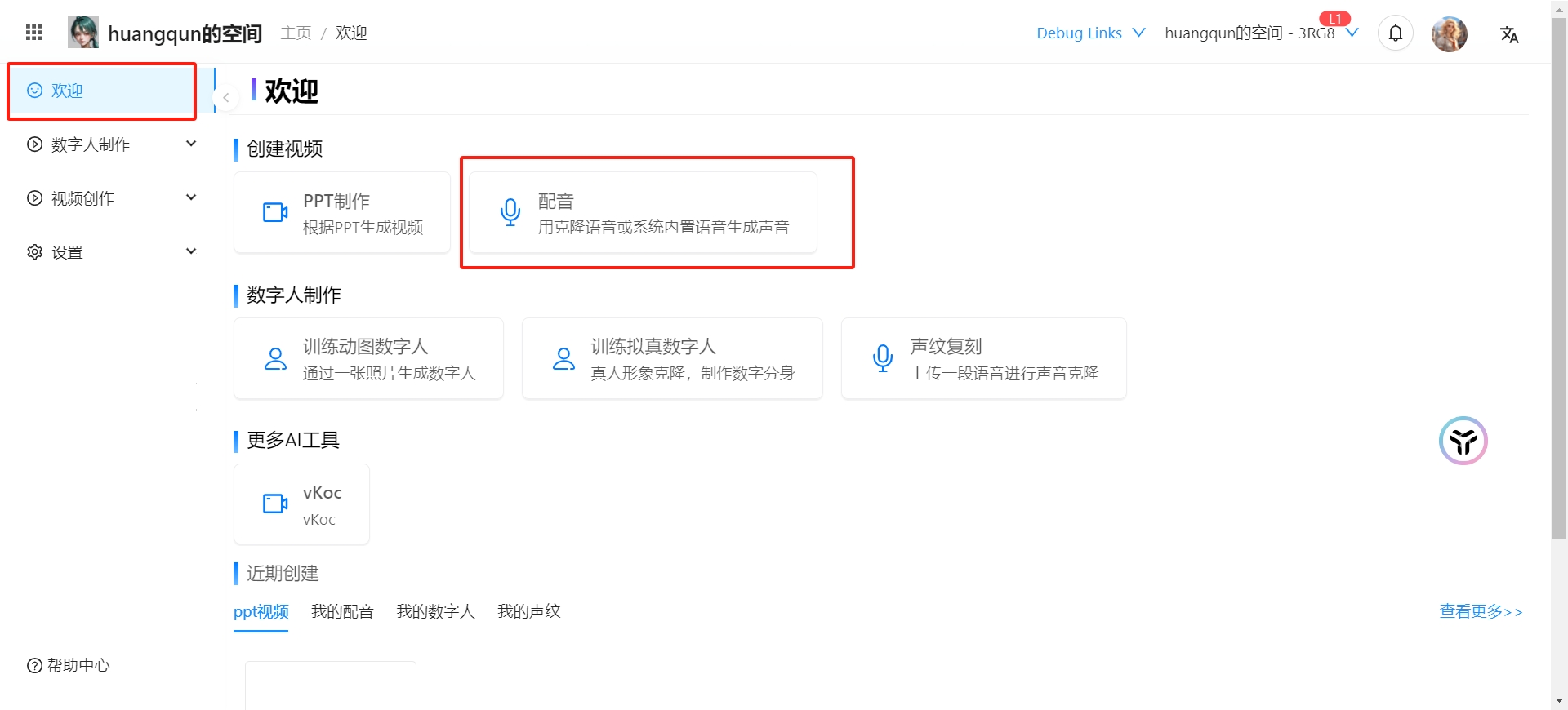Click the 查看更多>> link

pyautogui.click(x=1480, y=611)
